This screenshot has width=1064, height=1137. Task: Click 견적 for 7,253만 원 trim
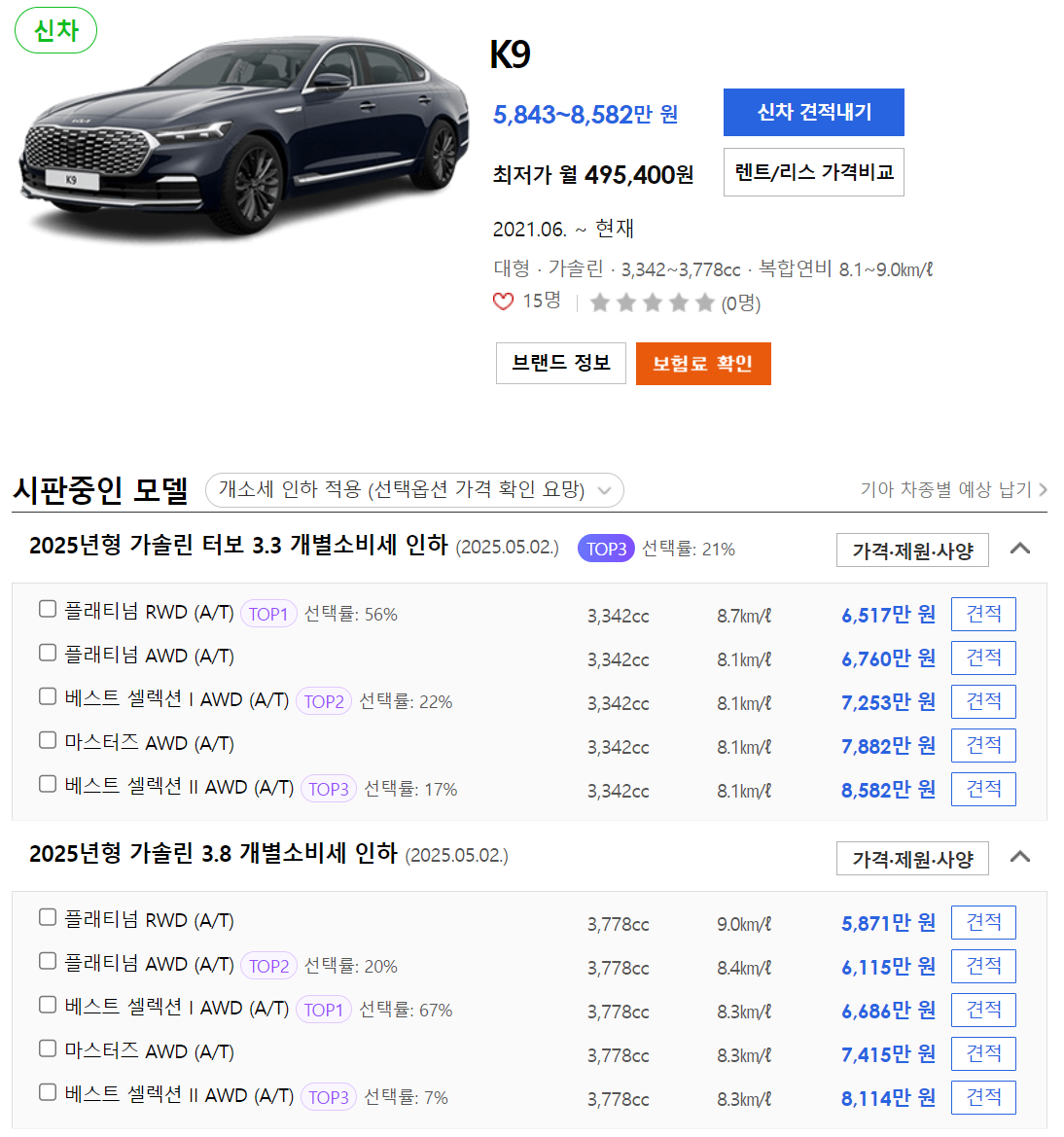pos(982,702)
